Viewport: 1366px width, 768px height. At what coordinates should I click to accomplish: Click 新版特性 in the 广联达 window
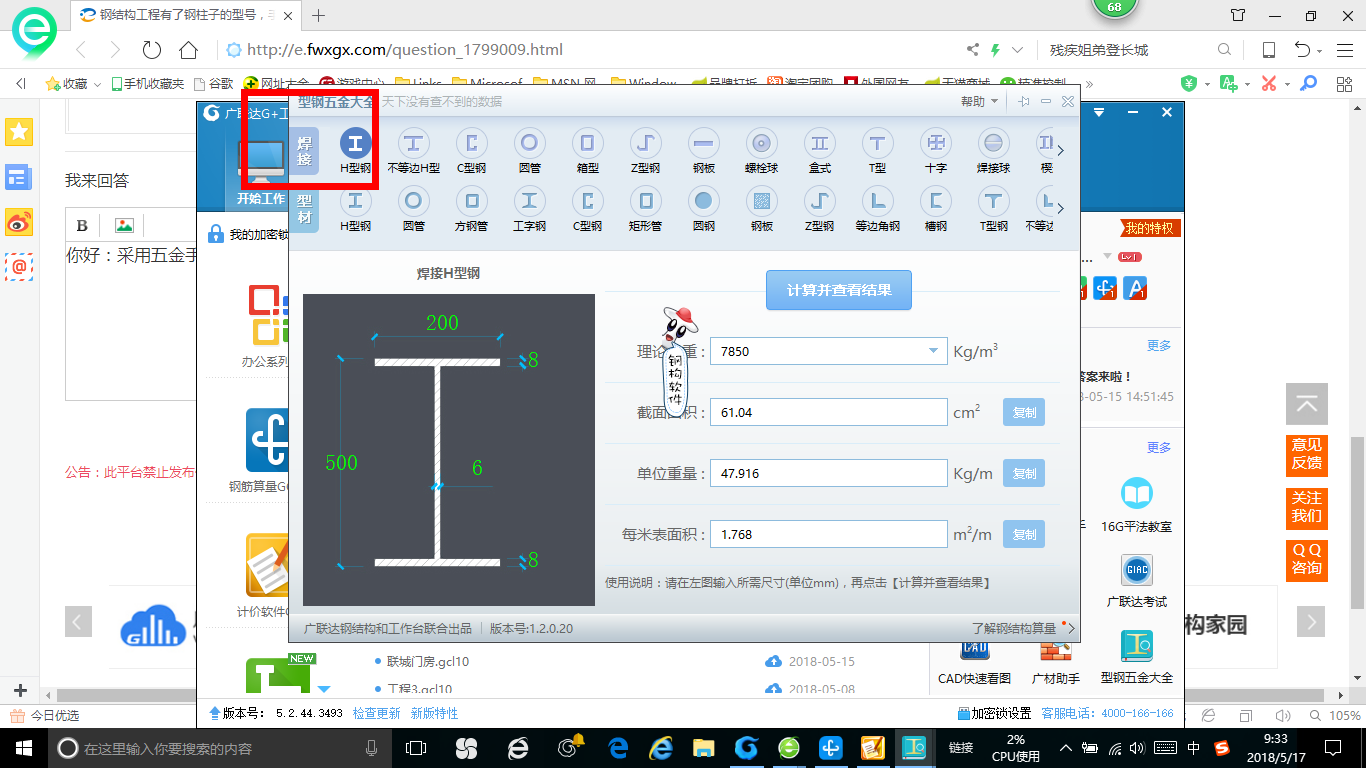tap(434, 713)
